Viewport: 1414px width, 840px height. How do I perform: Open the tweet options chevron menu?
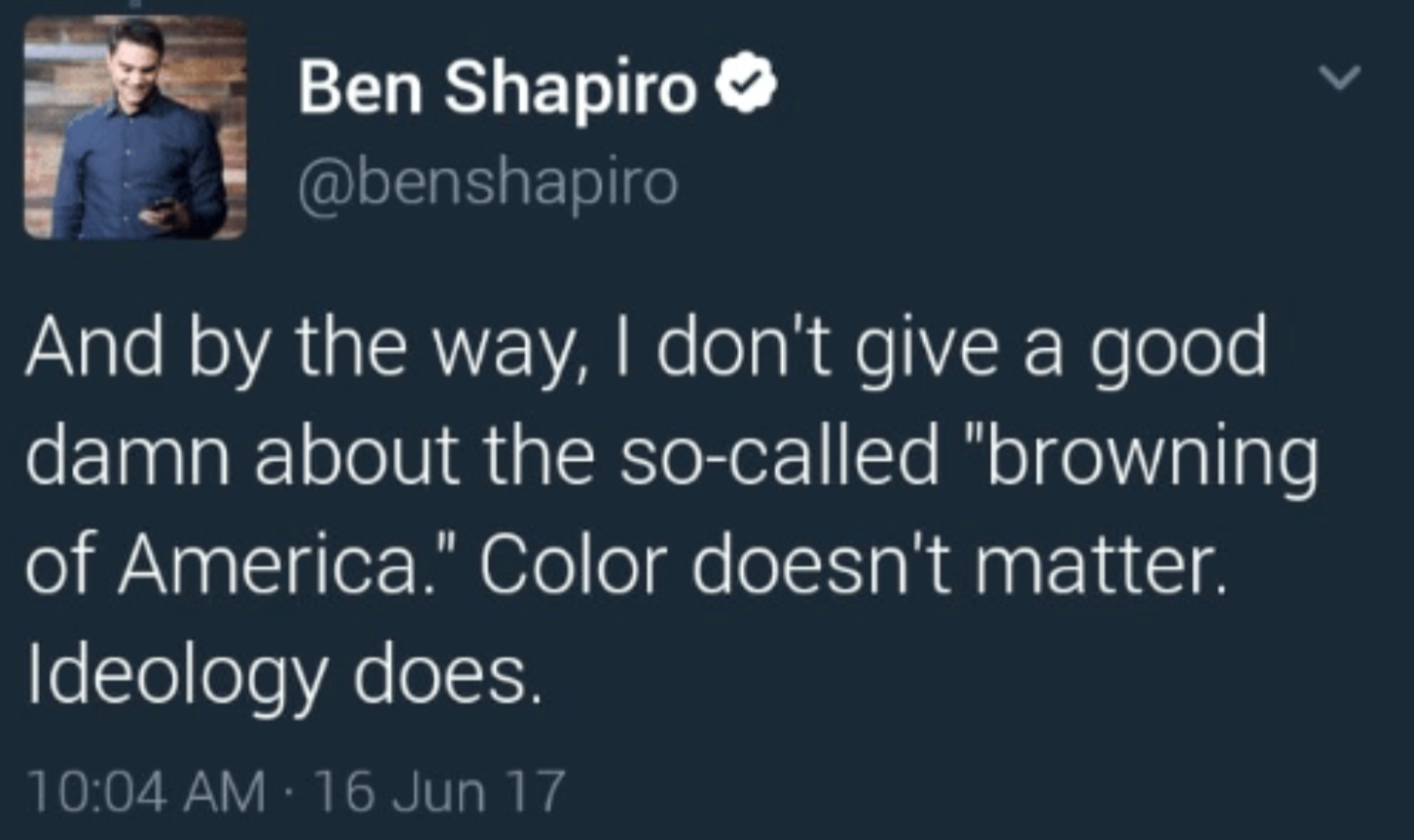[x=1340, y=80]
